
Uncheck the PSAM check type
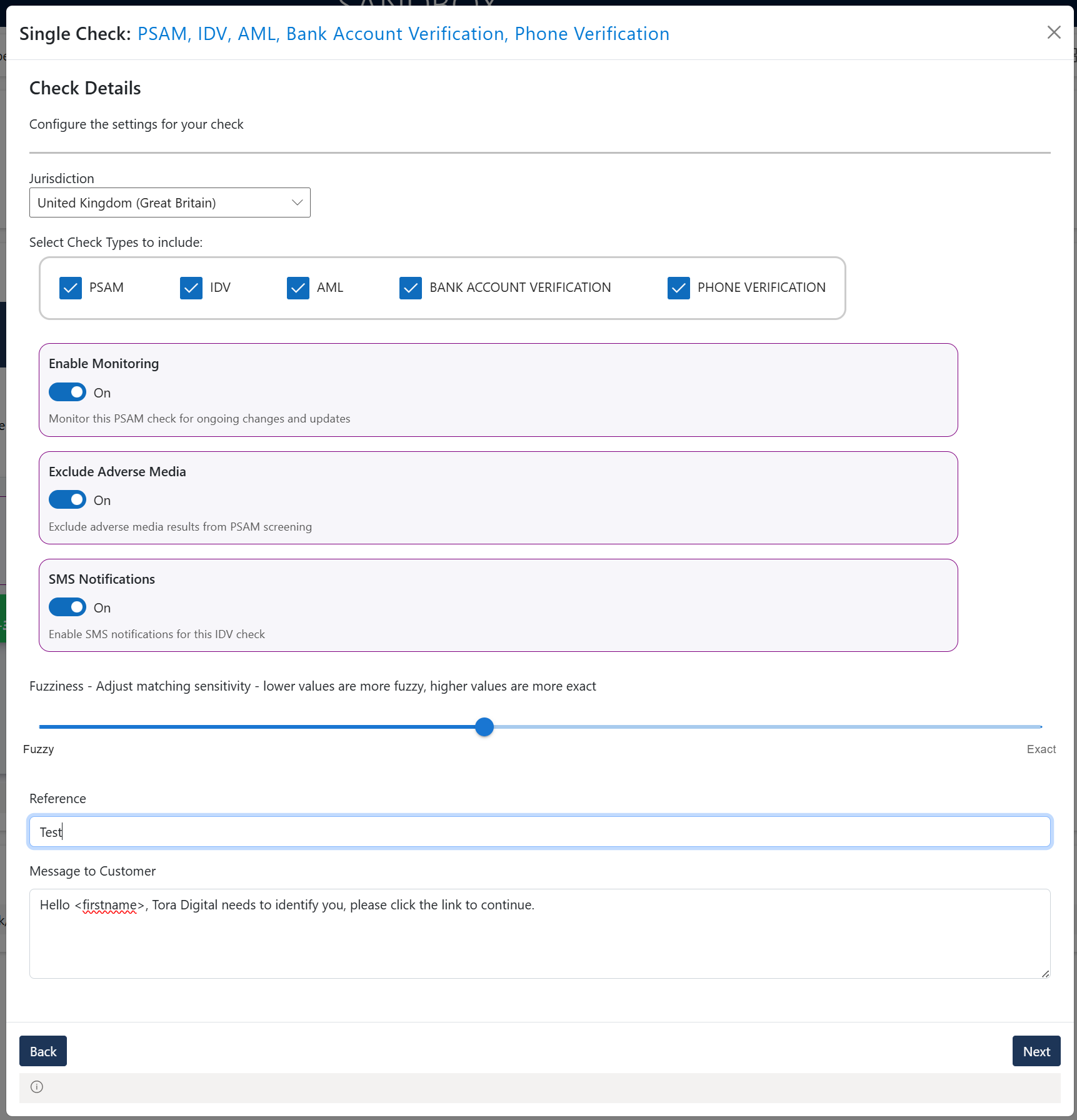click(x=71, y=288)
